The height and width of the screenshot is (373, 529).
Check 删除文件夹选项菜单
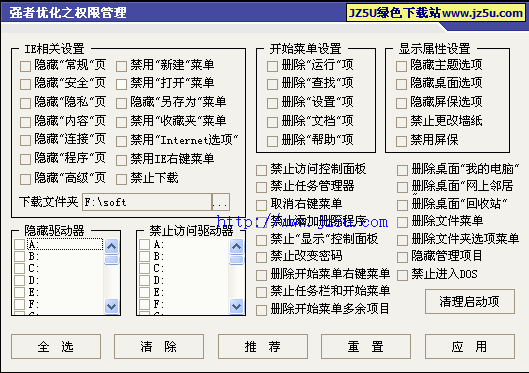pos(402,240)
